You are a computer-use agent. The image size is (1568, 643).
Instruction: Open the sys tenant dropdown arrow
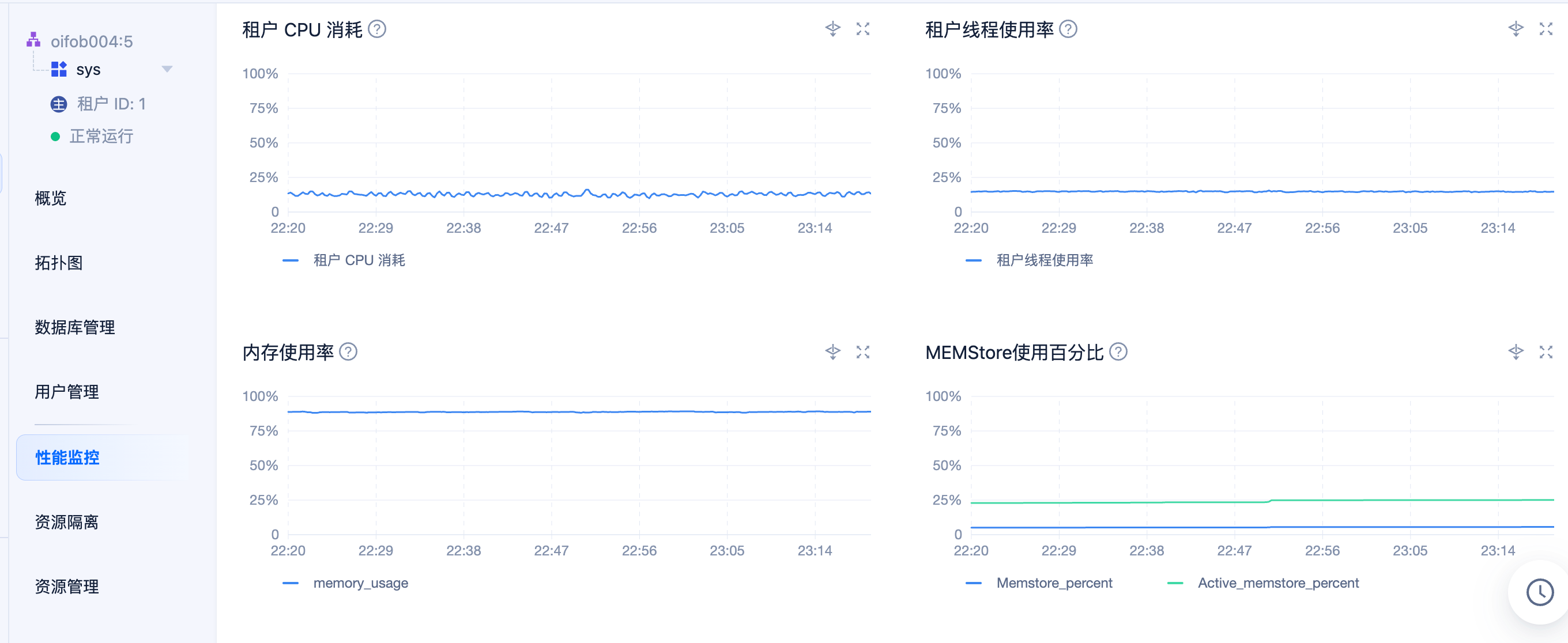(167, 69)
